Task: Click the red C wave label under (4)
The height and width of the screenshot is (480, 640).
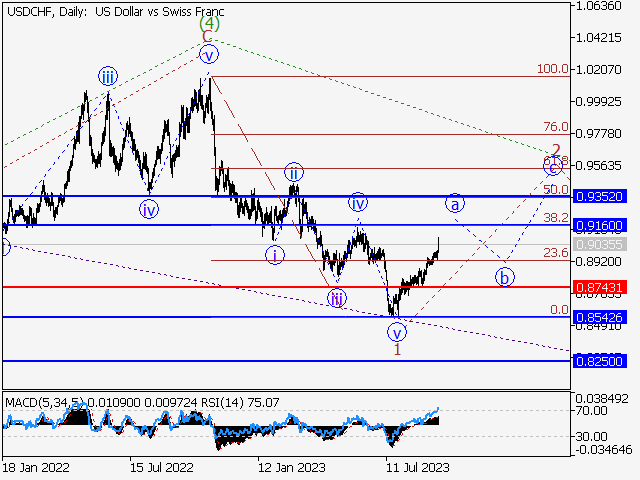Action: [x=207, y=36]
